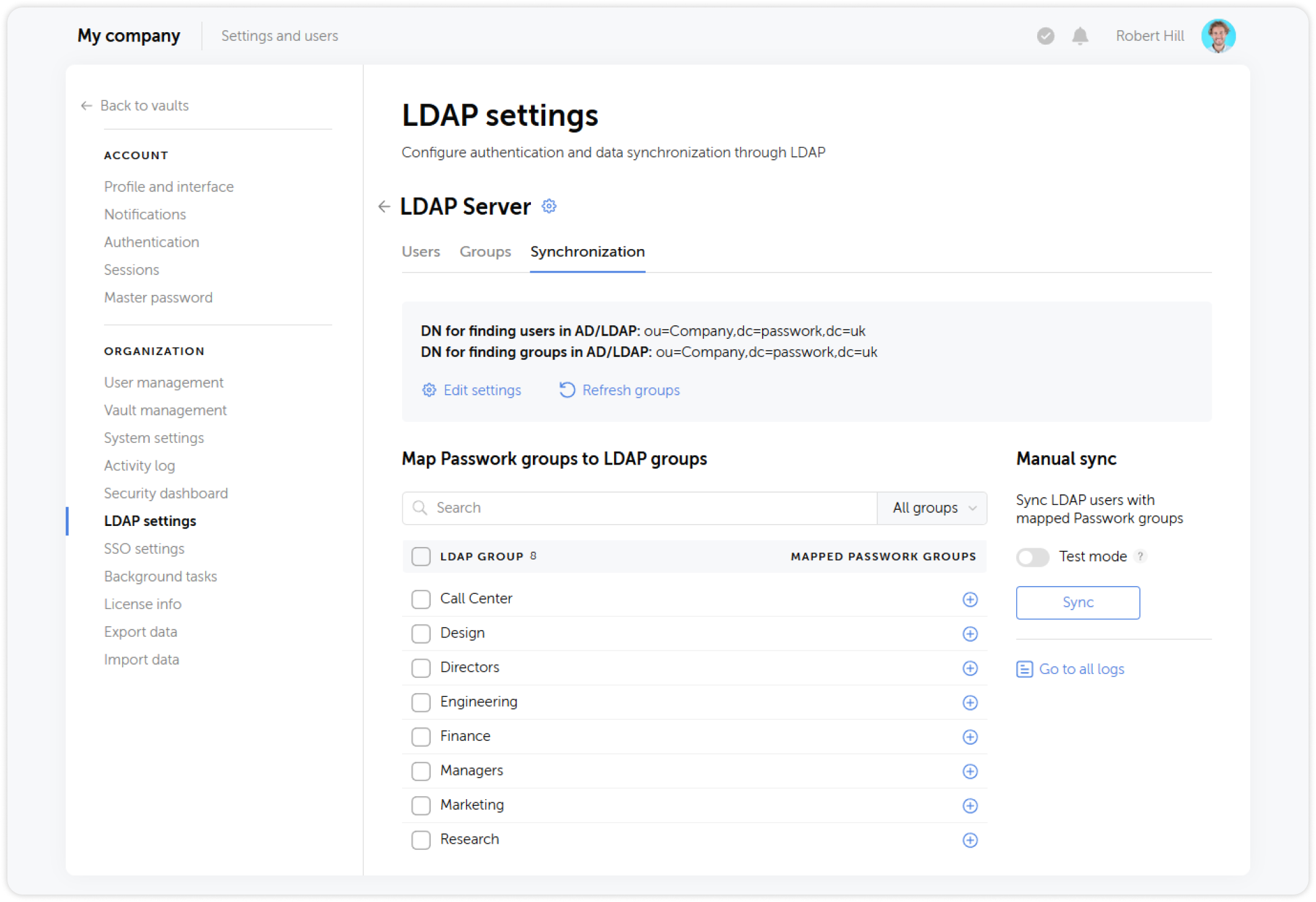Open Export data page
This screenshot has width=1316, height=902.
(x=141, y=632)
